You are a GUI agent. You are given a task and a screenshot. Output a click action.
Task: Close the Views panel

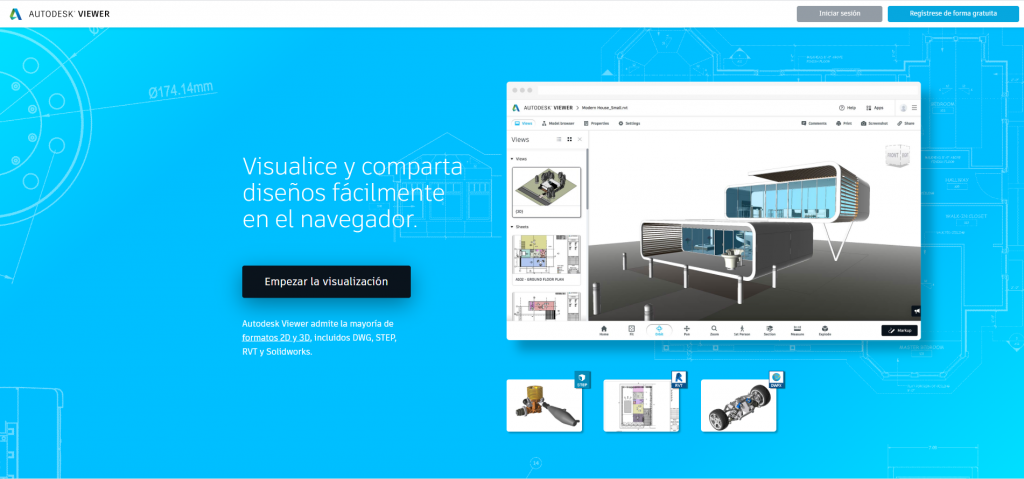click(x=580, y=139)
